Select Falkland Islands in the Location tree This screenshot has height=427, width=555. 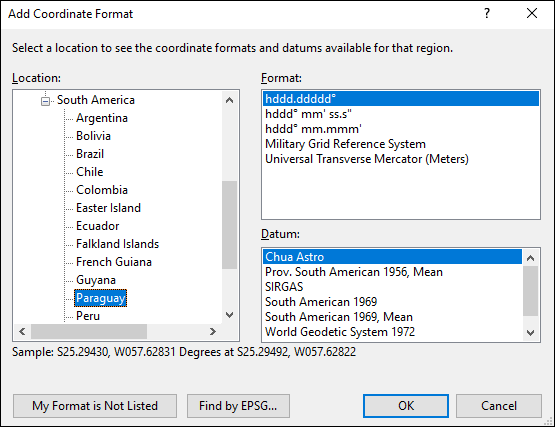[117, 244]
